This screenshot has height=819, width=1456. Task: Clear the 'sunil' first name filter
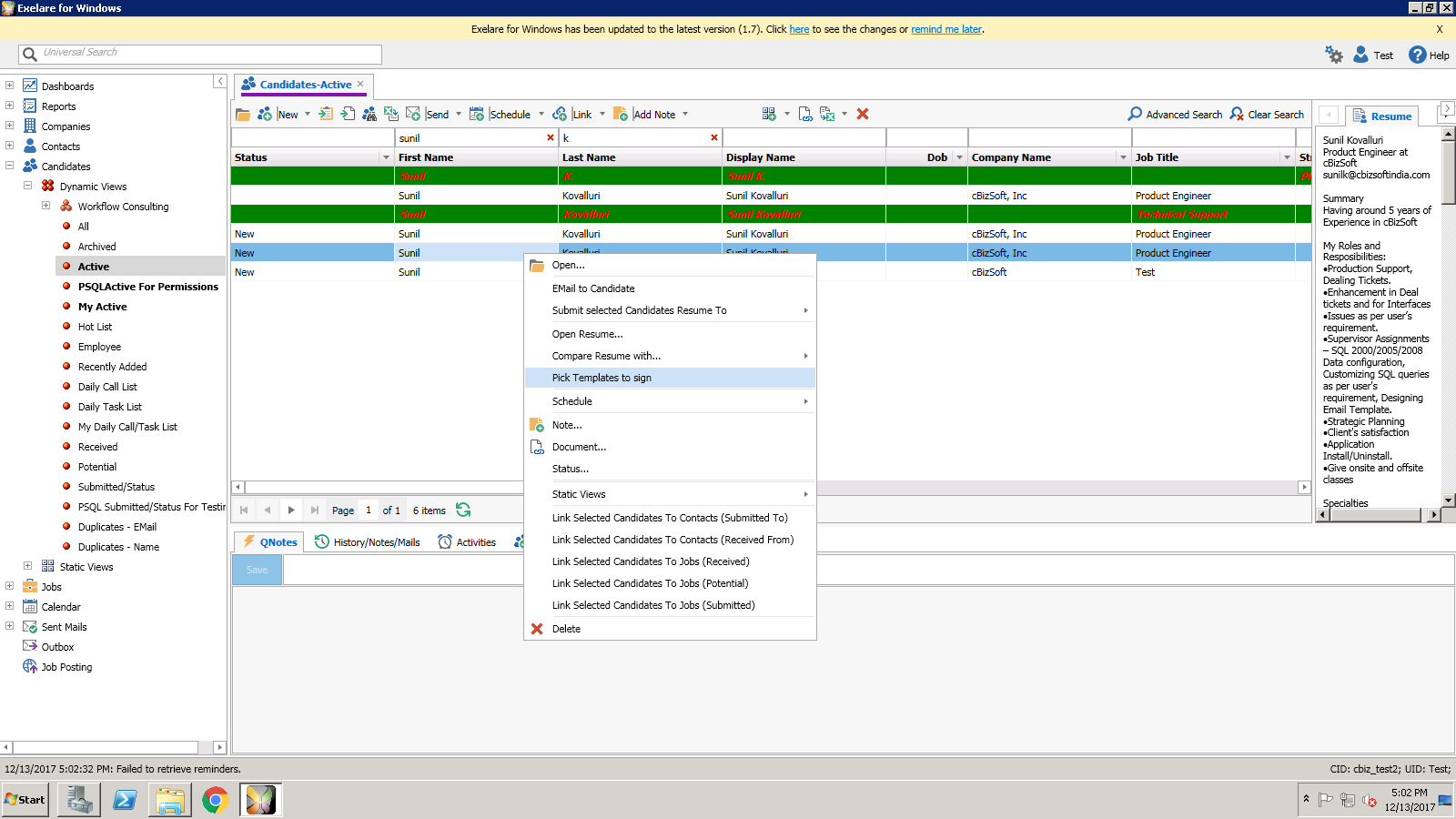[551, 138]
